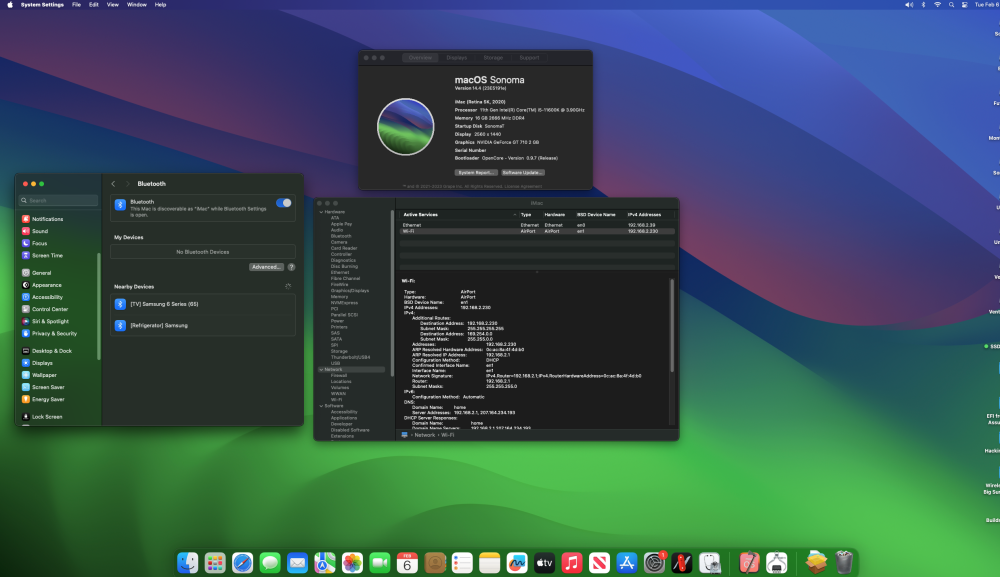Collapse the Software tree in System Information
1000x577 pixels.
321,405
